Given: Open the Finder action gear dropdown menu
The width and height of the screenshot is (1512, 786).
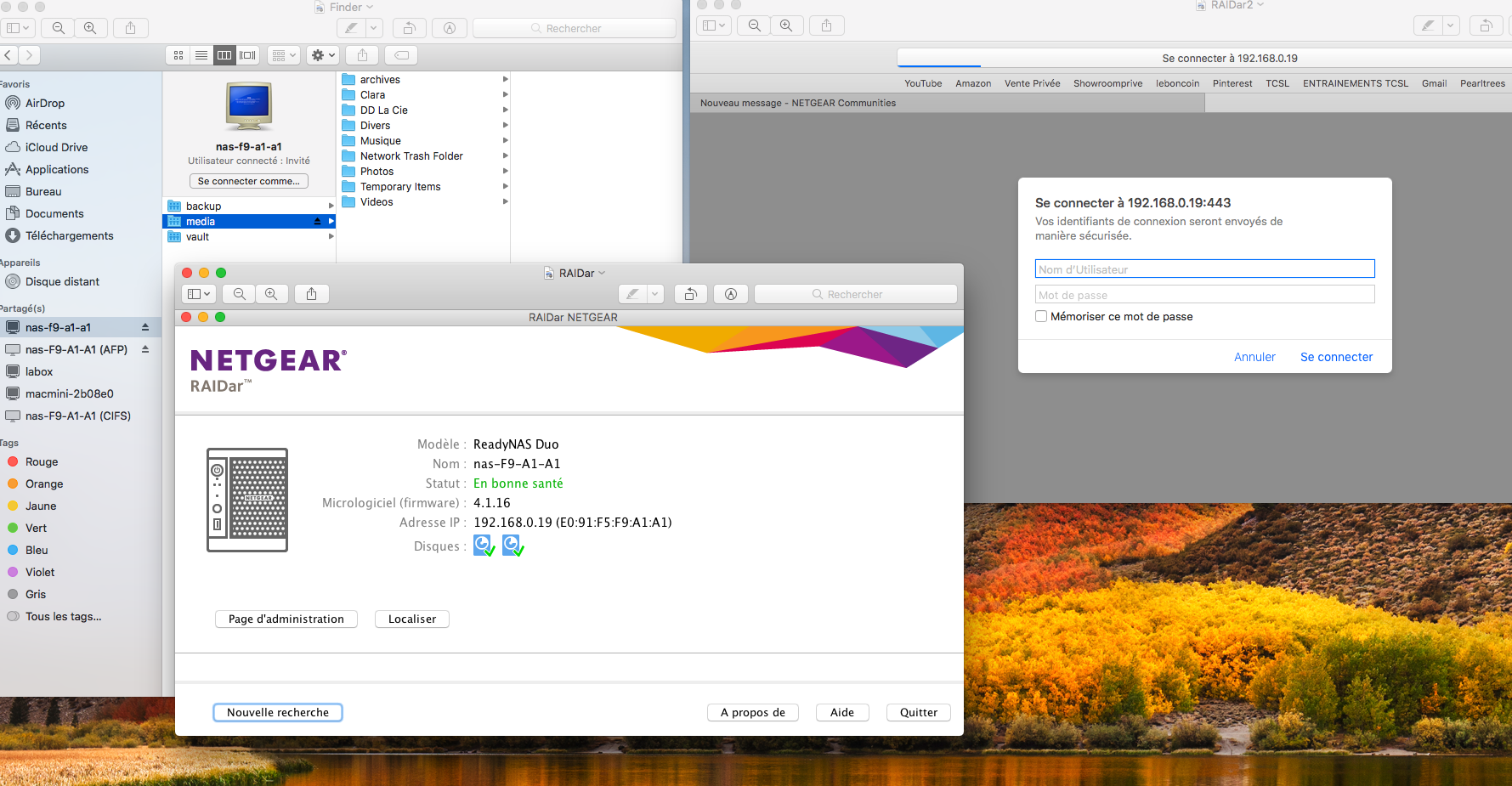Looking at the screenshot, I should tap(323, 55).
